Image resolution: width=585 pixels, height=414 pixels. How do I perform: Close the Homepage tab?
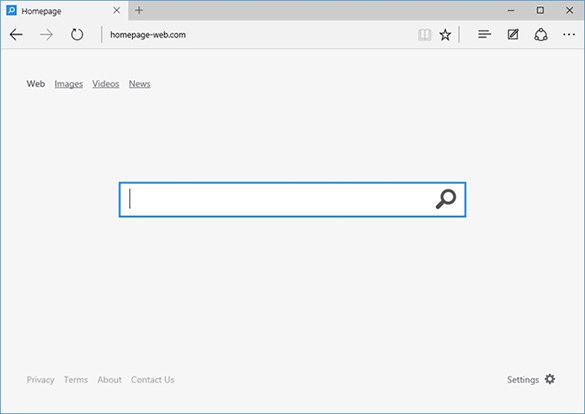[116, 10]
